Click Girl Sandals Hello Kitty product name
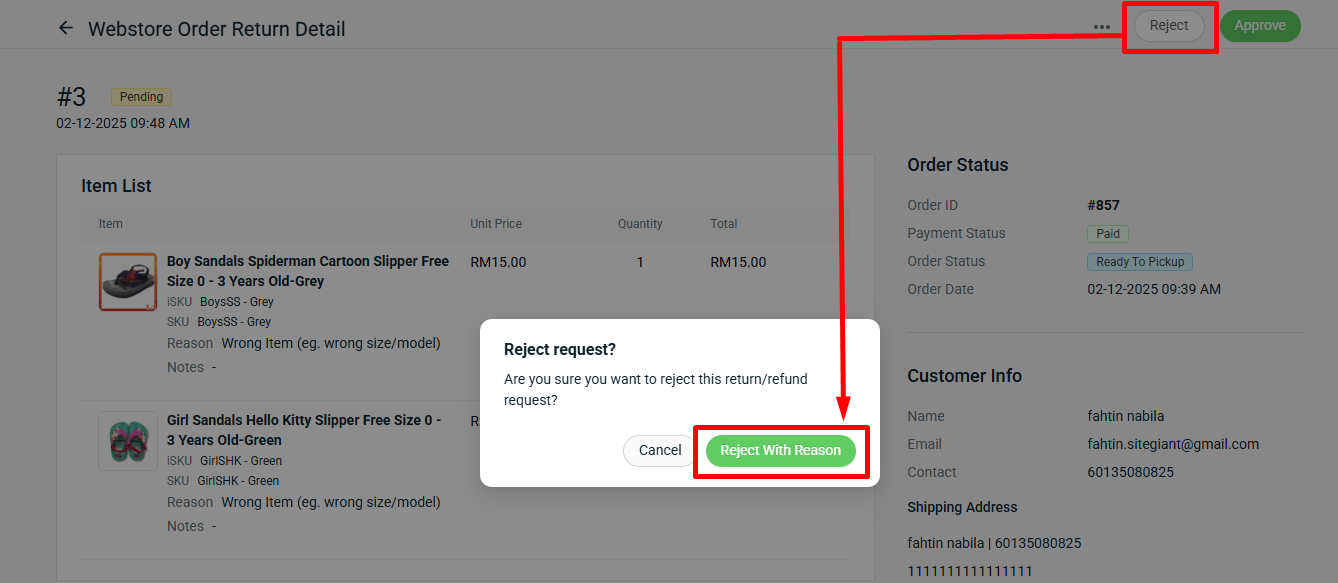Viewport: 1338px width, 583px height. click(303, 430)
